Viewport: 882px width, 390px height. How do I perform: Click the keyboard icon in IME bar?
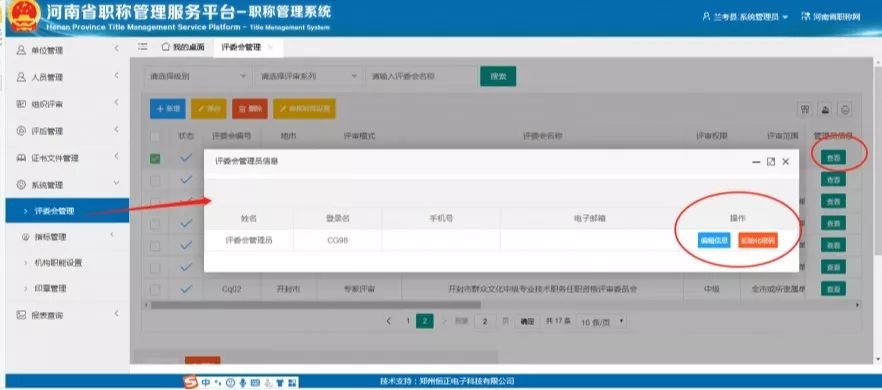pyautogui.click(x=255, y=383)
